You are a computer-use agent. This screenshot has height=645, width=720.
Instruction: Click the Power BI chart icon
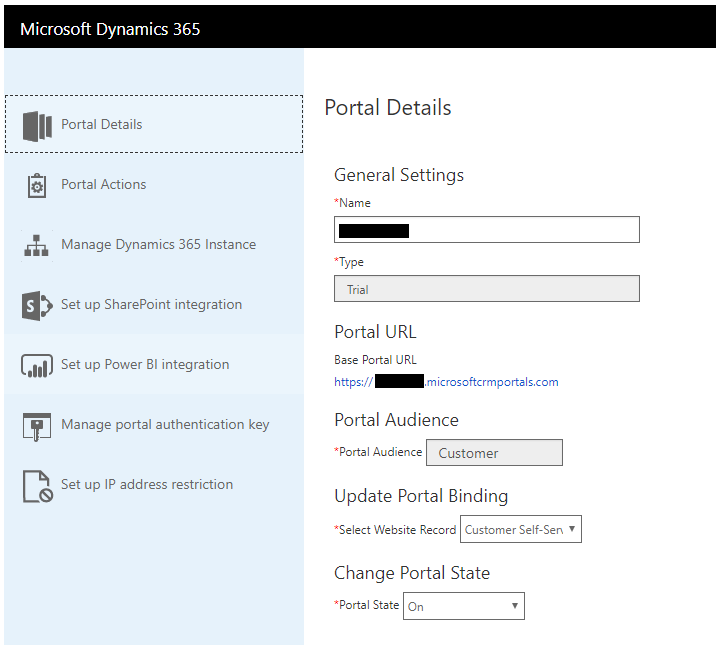tap(37, 365)
